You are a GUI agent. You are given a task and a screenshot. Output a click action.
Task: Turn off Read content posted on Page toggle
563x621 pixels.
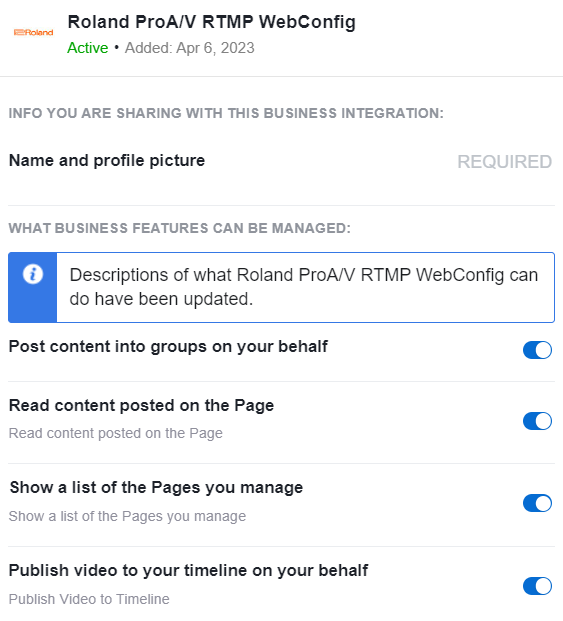(x=537, y=421)
